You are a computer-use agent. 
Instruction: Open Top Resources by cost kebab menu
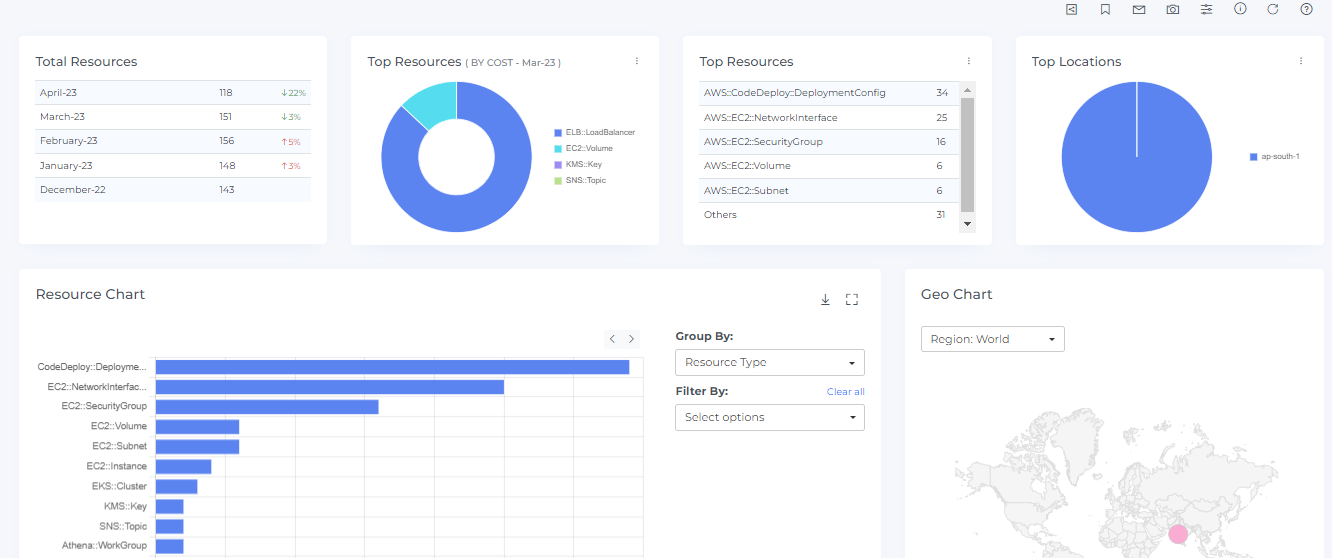pyautogui.click(x=637, y=61)
